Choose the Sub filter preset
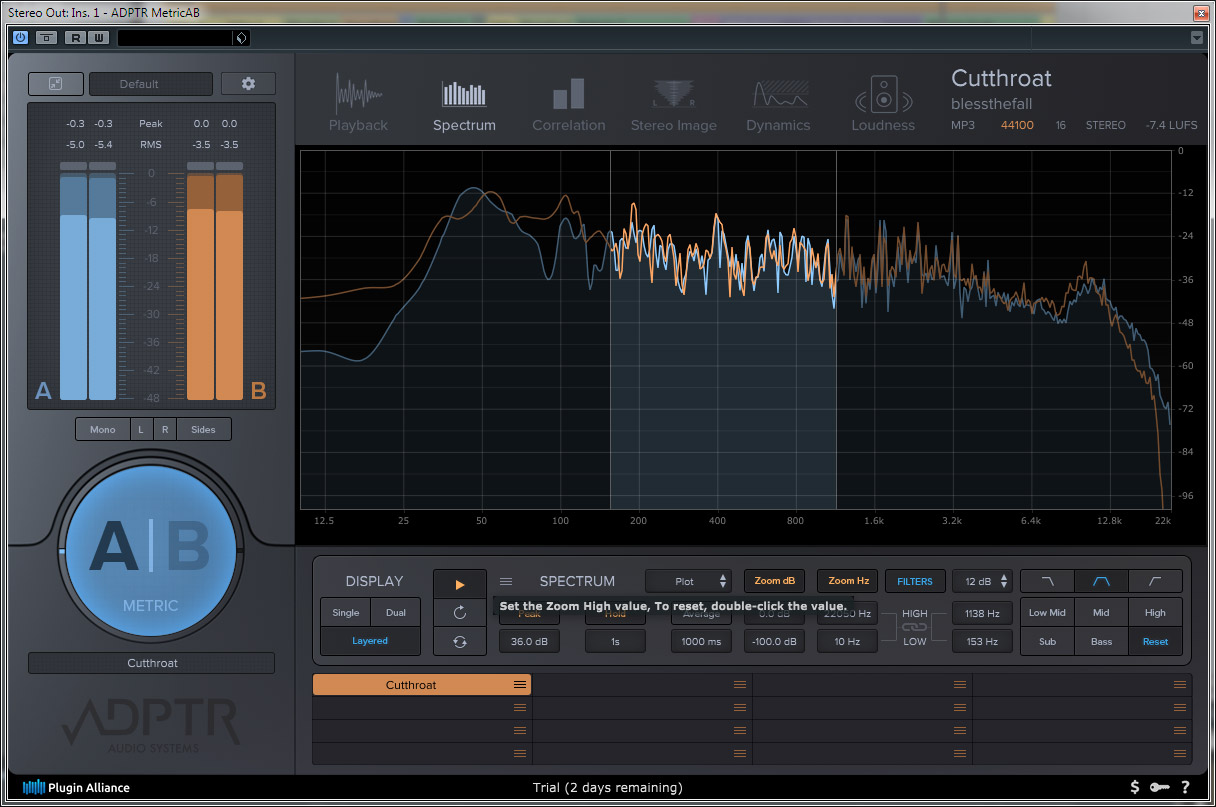Viewport: 1216px width, 807px height. 1047,642
